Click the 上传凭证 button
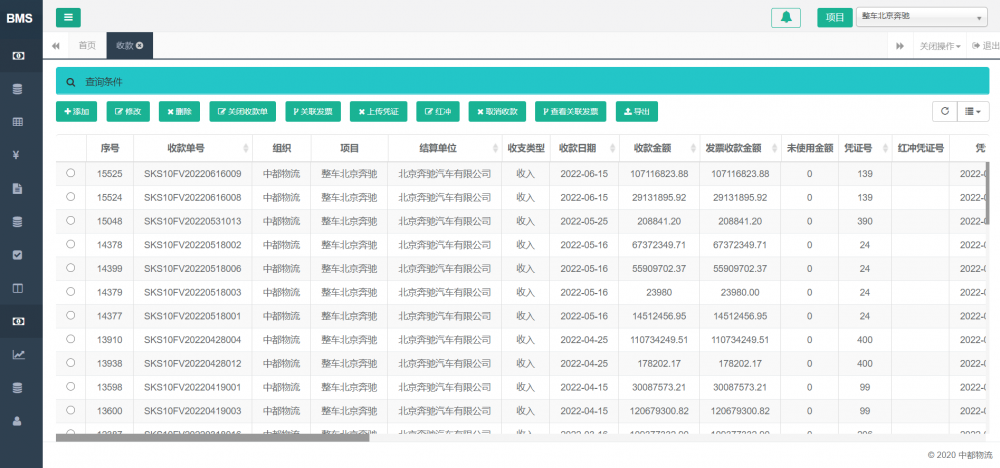The width and height of the screenshot is (1000, 468). coord(379,112)
